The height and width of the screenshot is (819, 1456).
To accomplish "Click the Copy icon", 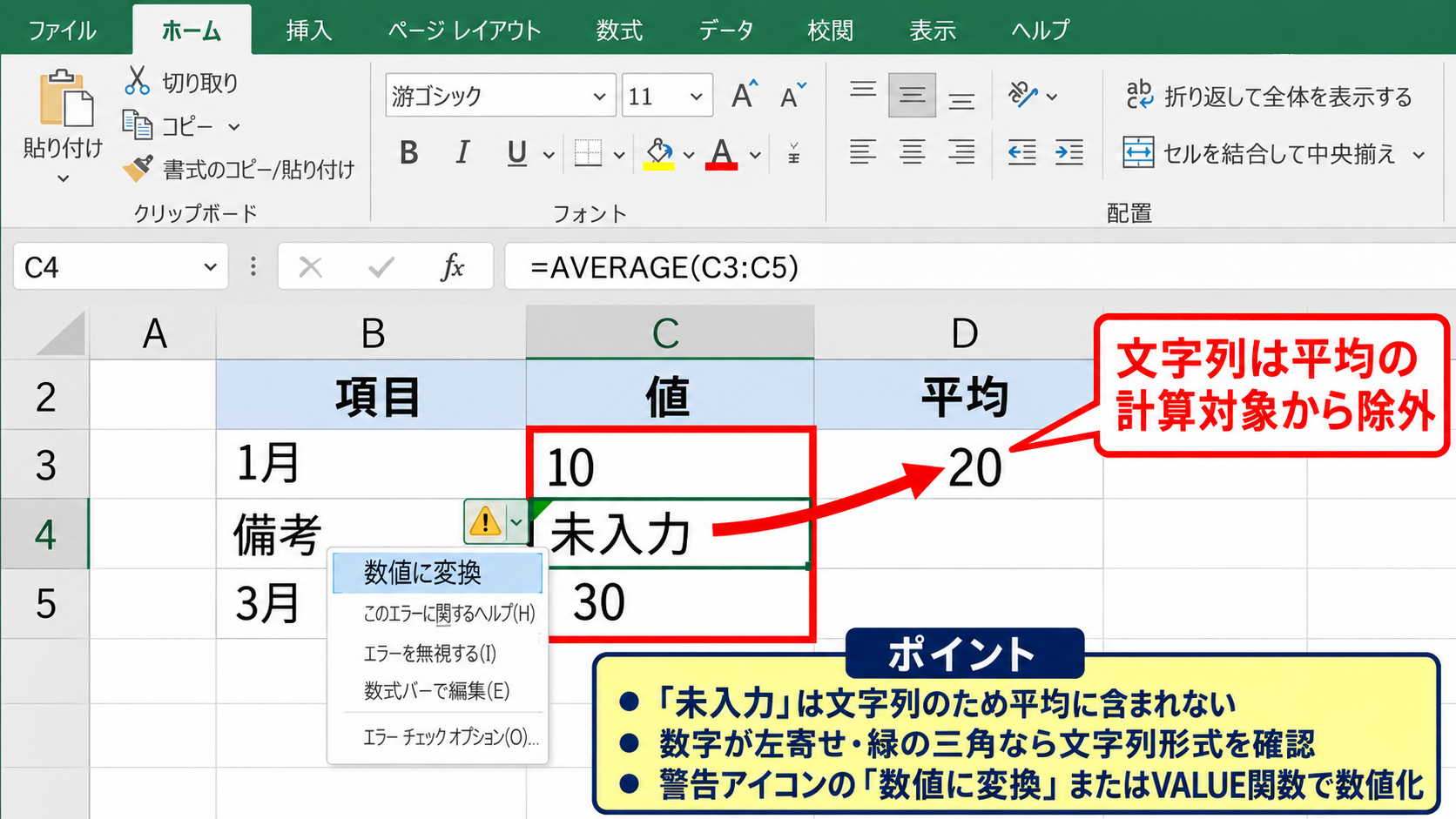I will tap(137, 125).
